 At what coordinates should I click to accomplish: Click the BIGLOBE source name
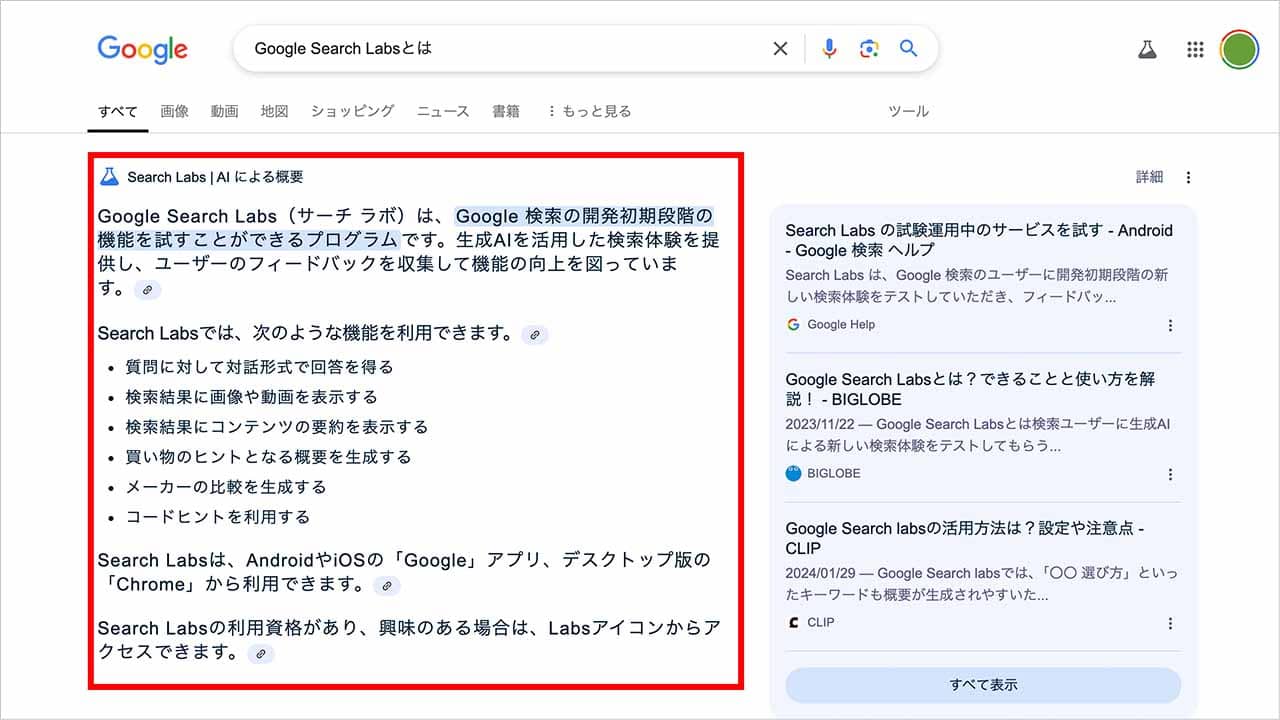point(834,474)
